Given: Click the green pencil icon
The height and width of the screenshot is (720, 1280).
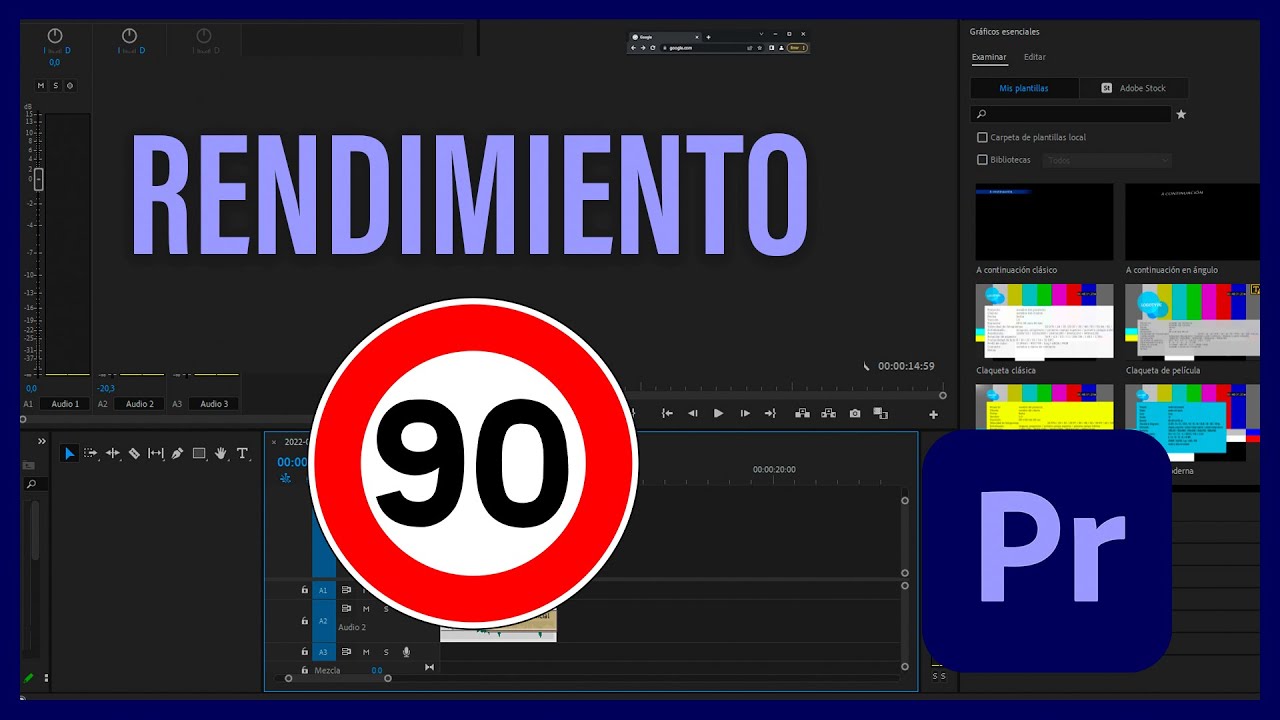Looking at the screenshot, I should coord(28,677).
